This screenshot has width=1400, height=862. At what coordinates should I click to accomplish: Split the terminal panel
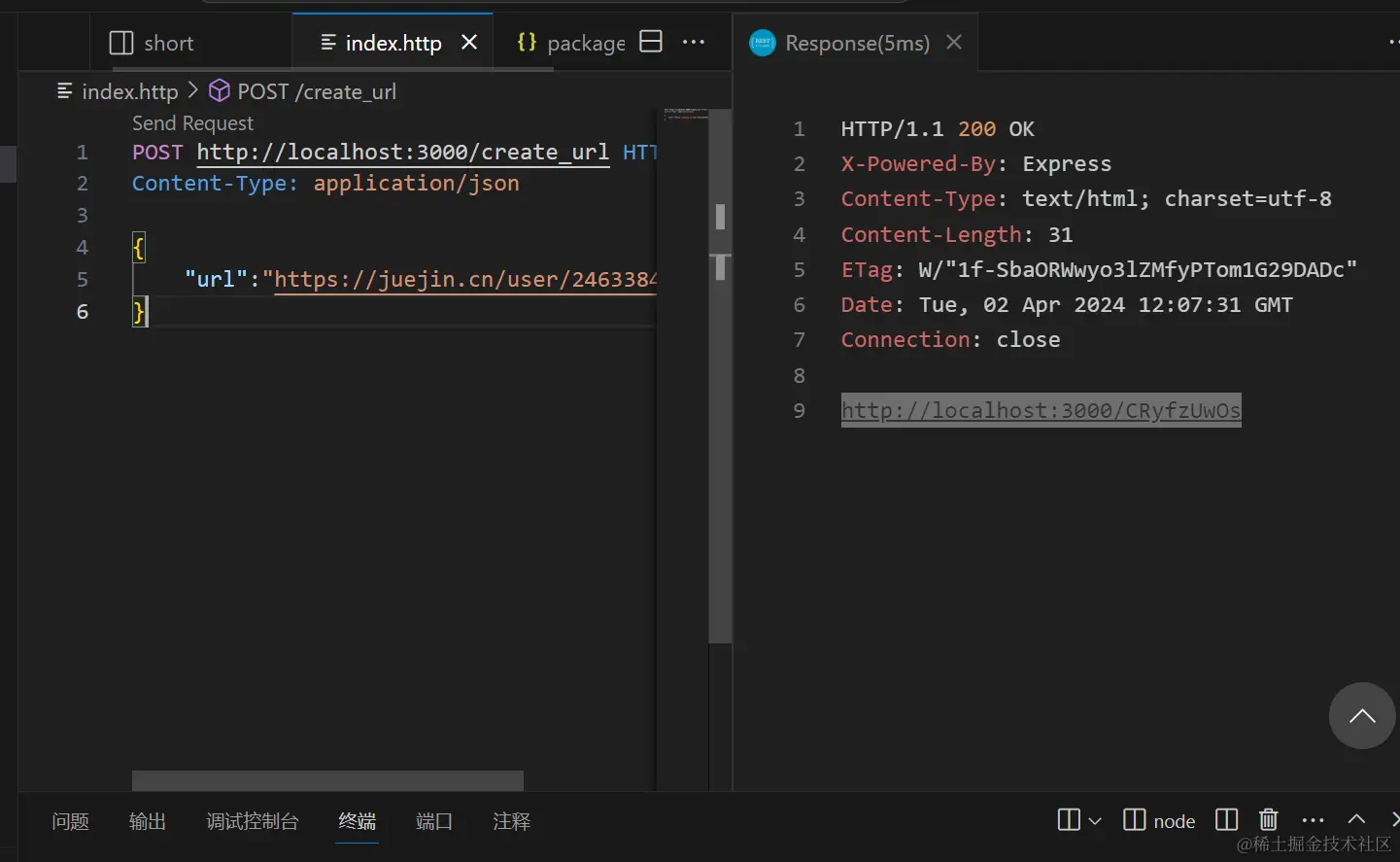(1227, 820)
